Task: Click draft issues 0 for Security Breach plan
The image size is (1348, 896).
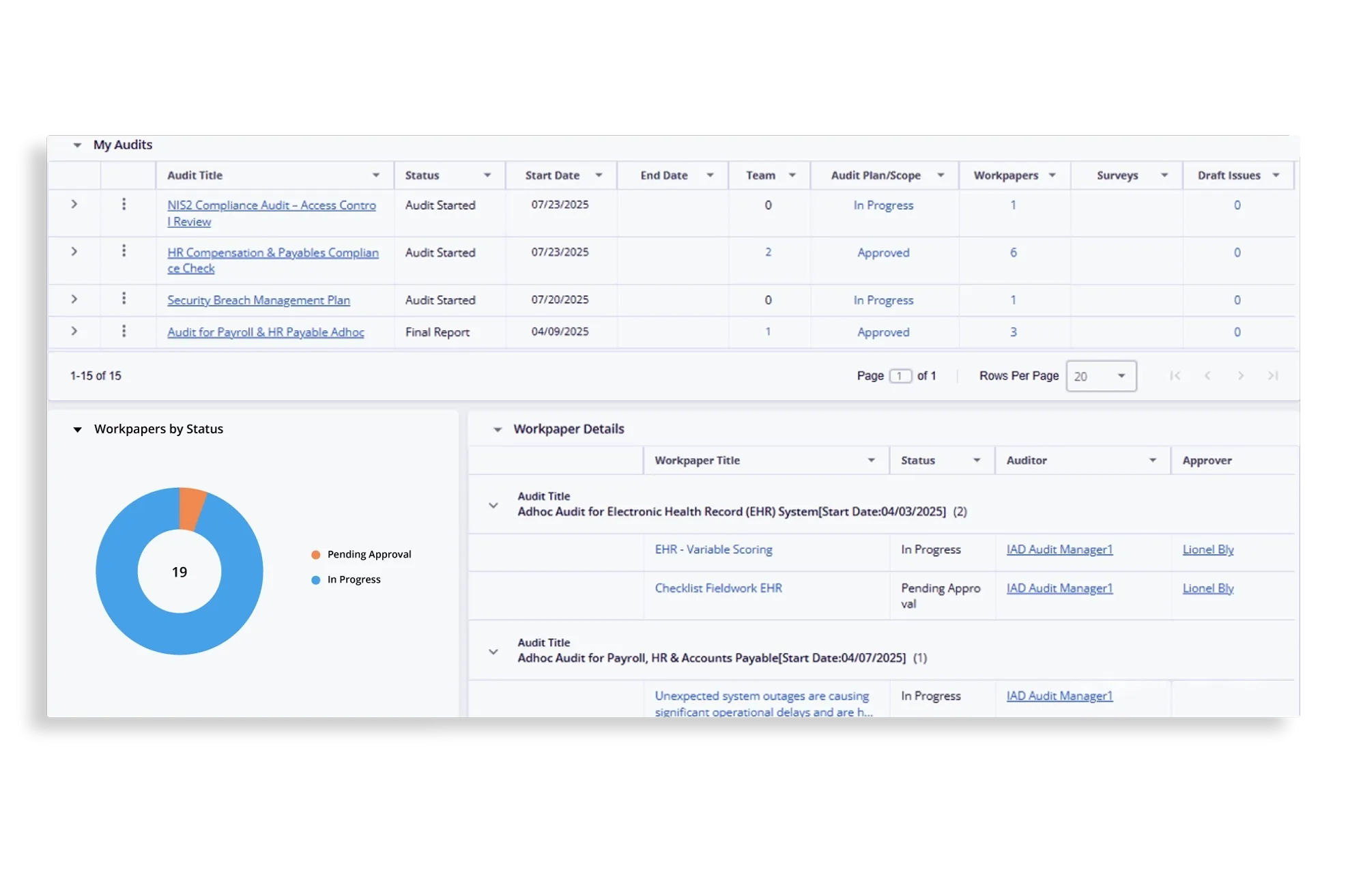Action: [x=1237, y=300]
